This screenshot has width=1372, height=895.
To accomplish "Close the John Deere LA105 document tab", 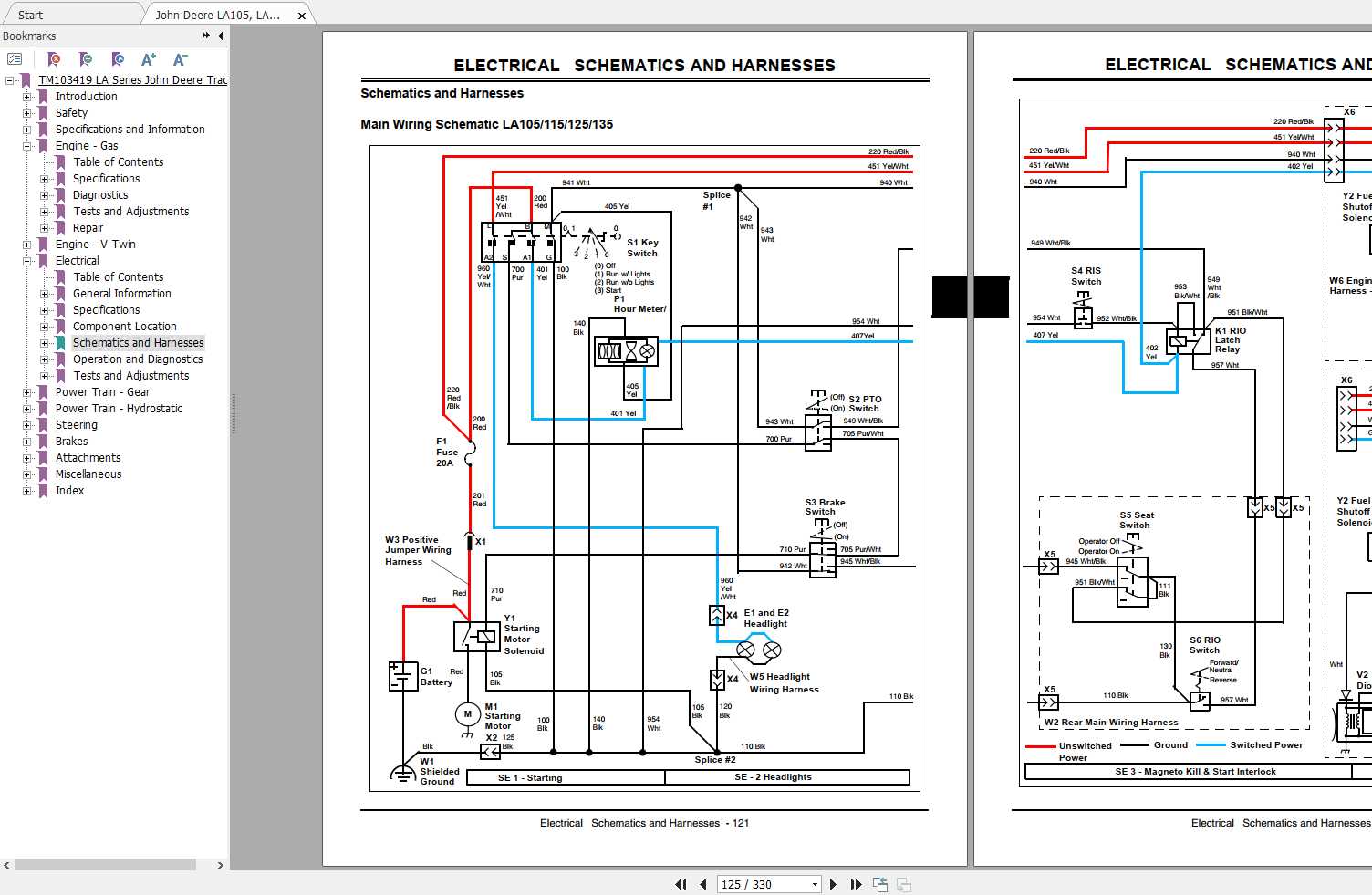I will 302,16.
